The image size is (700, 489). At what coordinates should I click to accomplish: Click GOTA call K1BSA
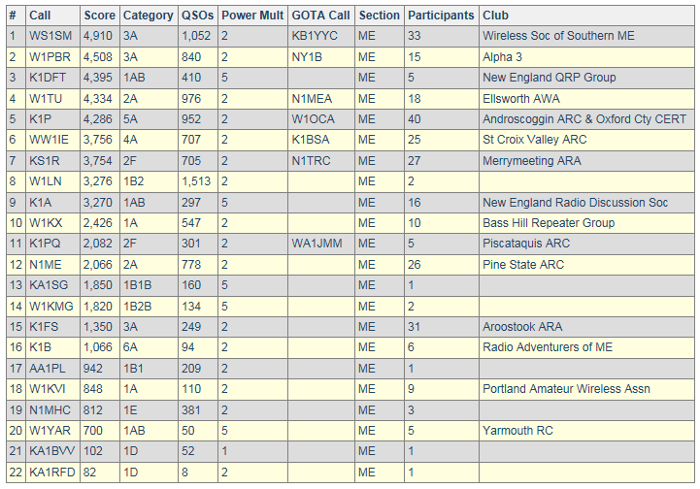coord(310,140)
